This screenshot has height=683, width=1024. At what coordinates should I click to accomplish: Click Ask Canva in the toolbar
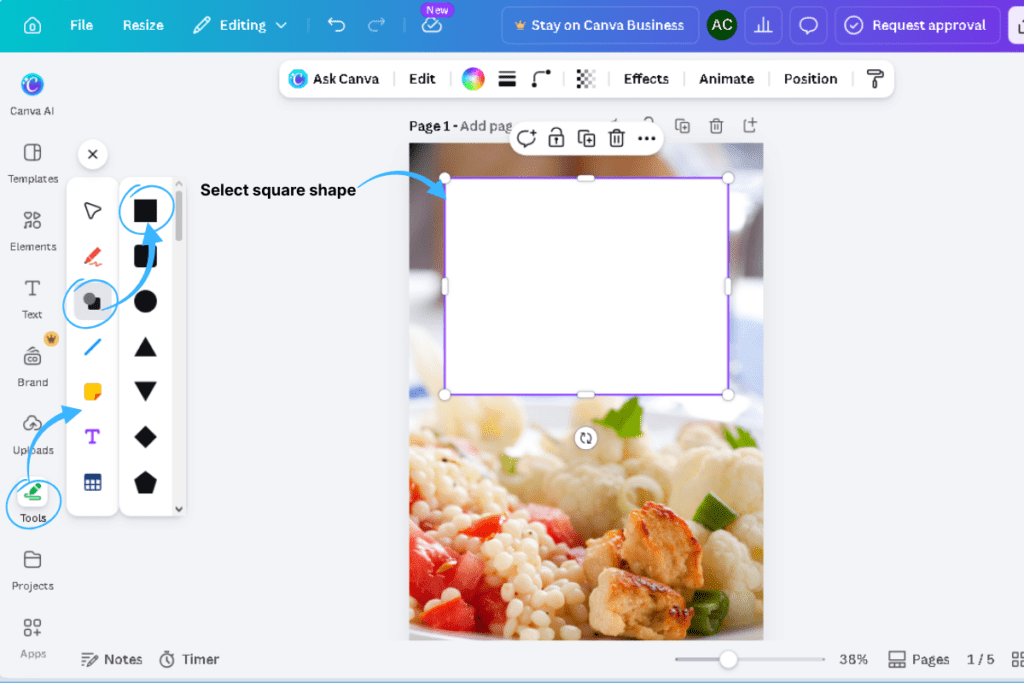tap(334, 79)
